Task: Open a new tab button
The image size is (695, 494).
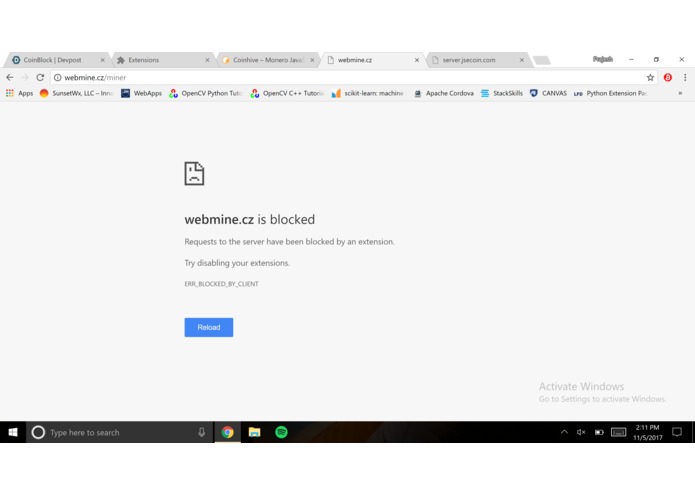Action: pos(542,60)
